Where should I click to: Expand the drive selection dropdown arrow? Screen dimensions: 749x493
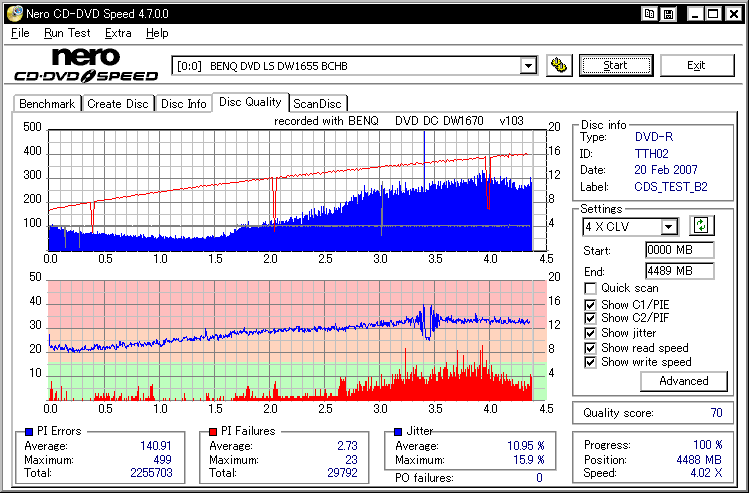(528, 65)
